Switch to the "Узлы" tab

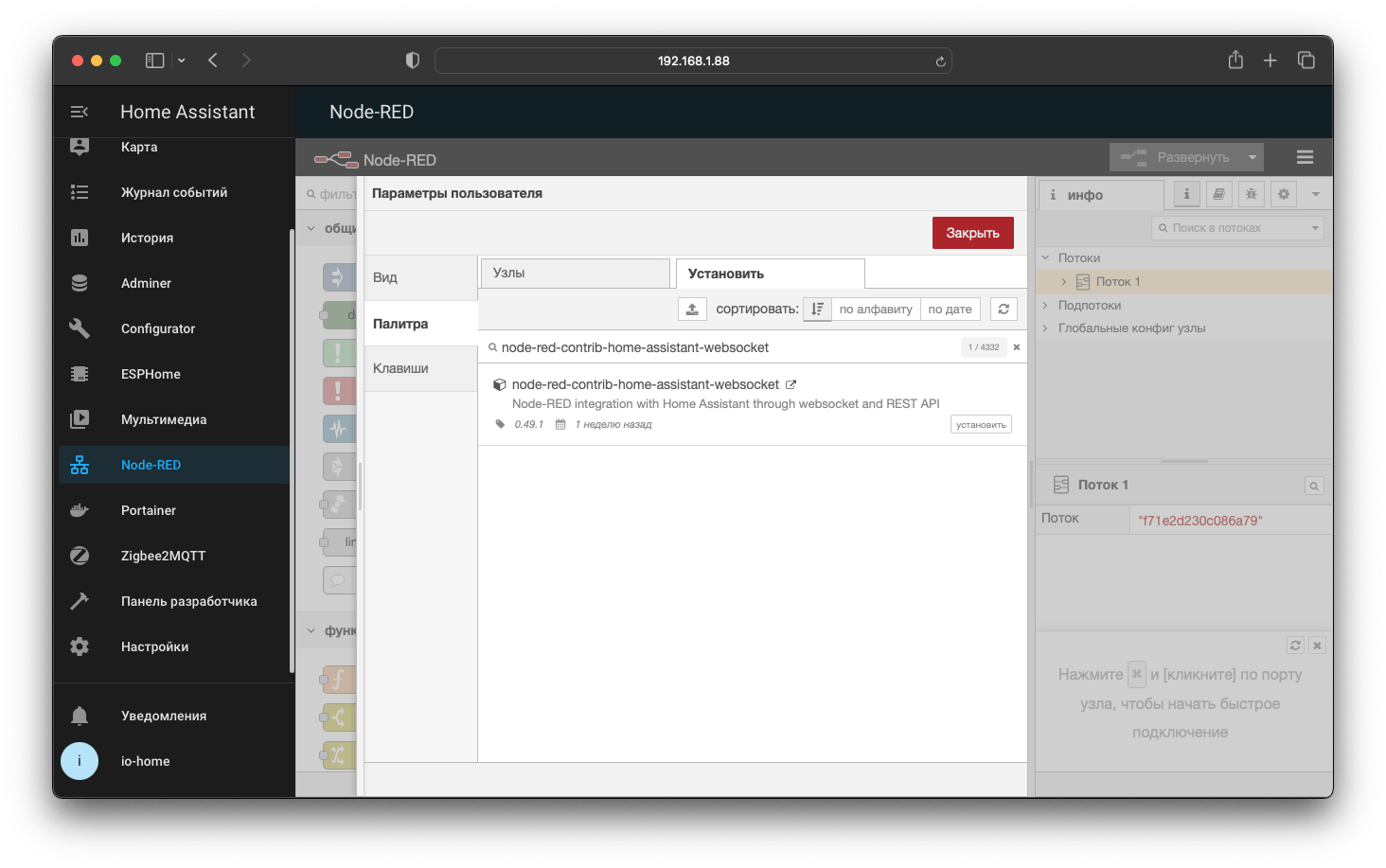click(575, 273)
